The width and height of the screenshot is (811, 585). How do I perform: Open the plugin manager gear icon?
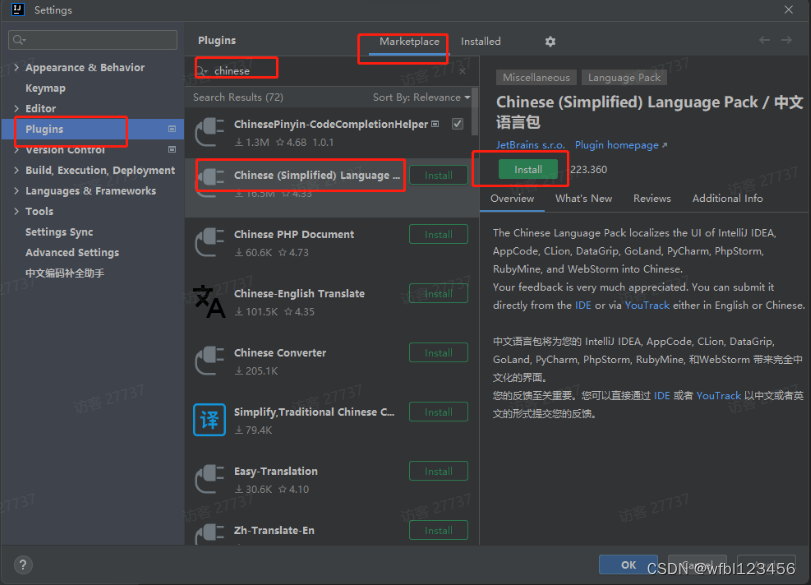pyautogui.click(x=548, y=41)
